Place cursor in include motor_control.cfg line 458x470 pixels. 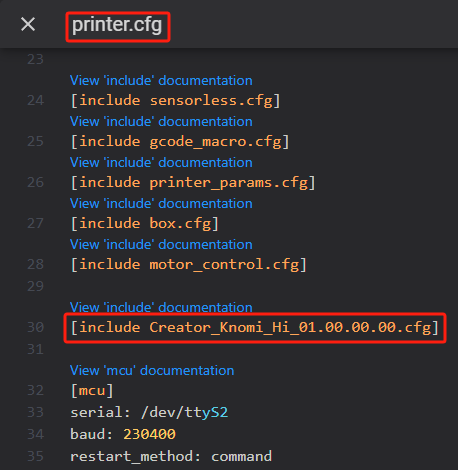188,265
